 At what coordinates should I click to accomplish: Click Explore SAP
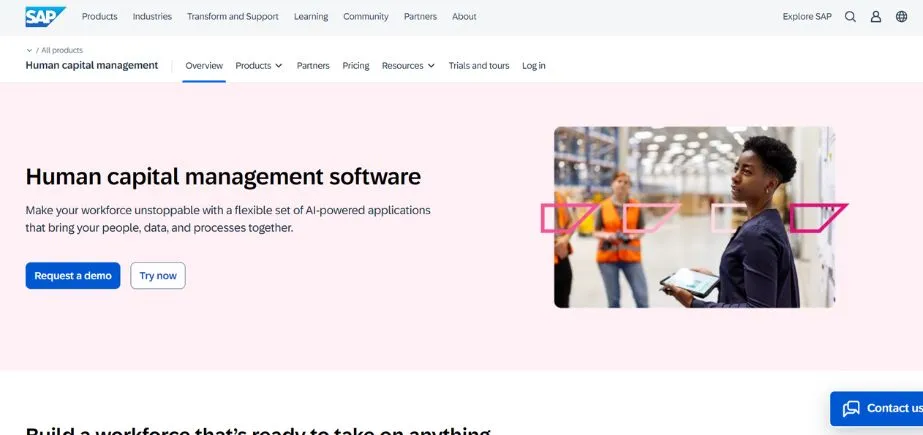[807, 16]
